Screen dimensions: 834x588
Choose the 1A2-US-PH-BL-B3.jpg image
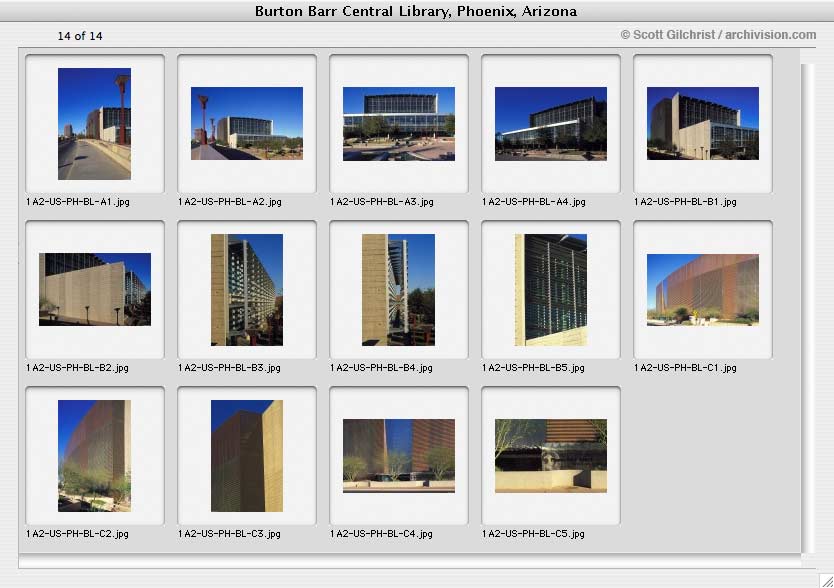247,289
